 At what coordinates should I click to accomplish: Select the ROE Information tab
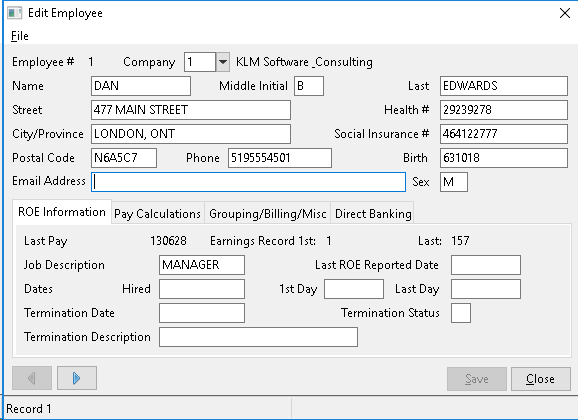tap(62, 212)
